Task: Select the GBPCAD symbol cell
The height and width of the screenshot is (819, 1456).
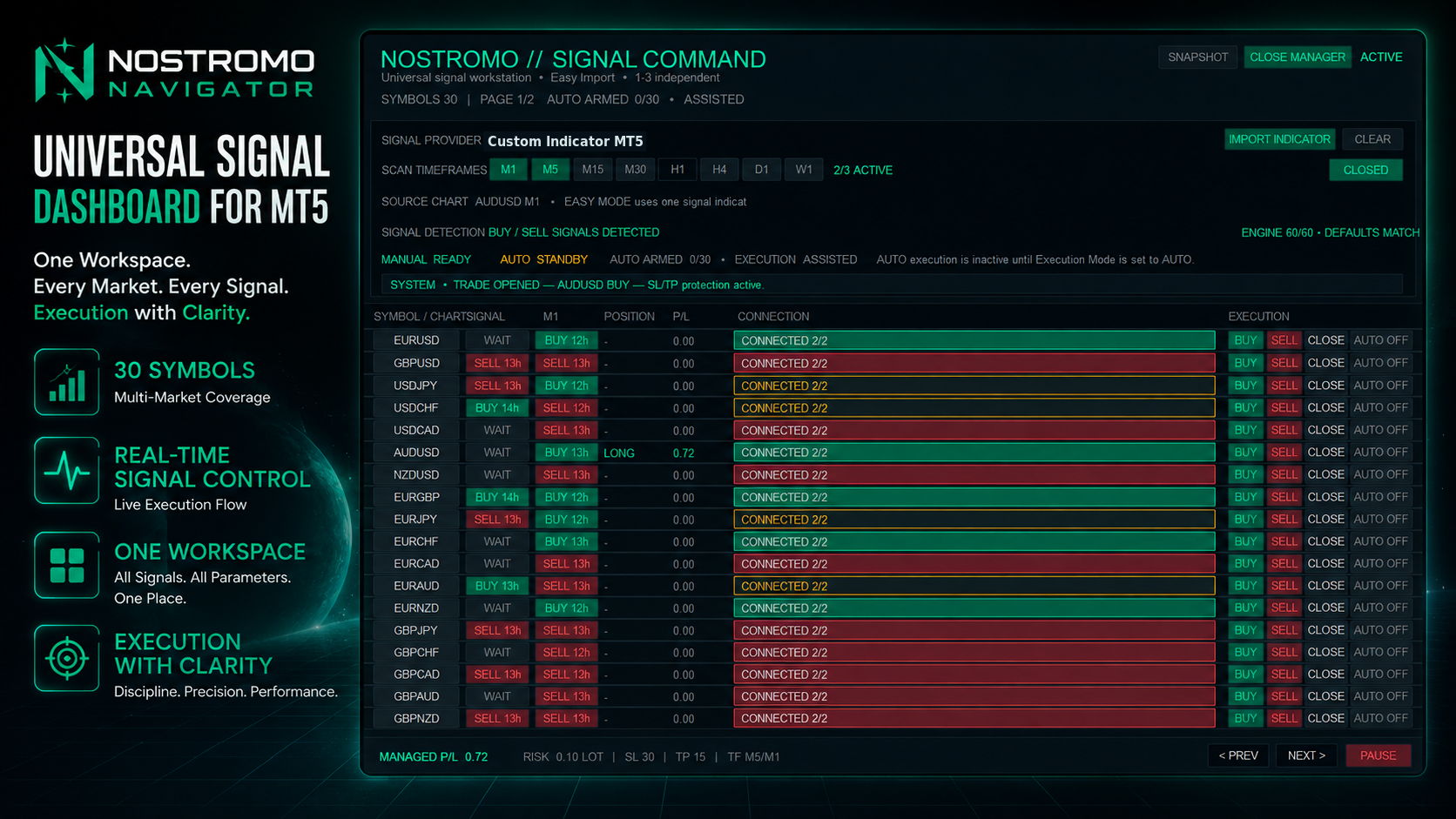Action: 416,675
